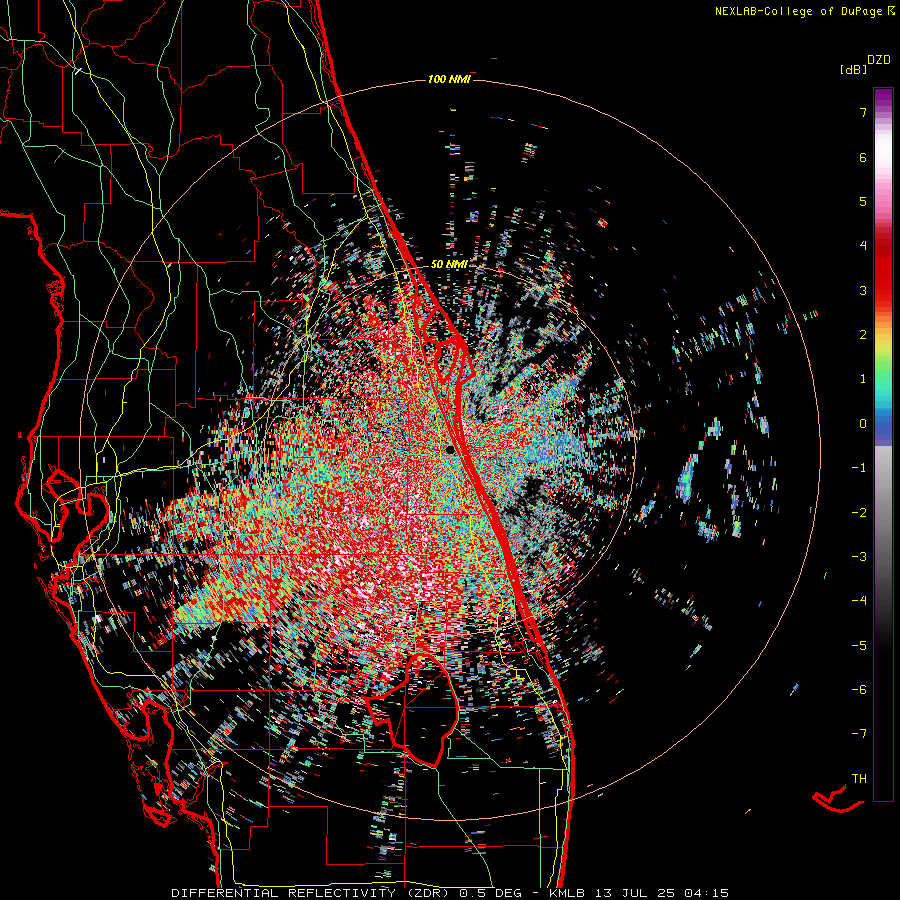Click the 5 value on the color scale
900x900 pixels.
point(863,201)
